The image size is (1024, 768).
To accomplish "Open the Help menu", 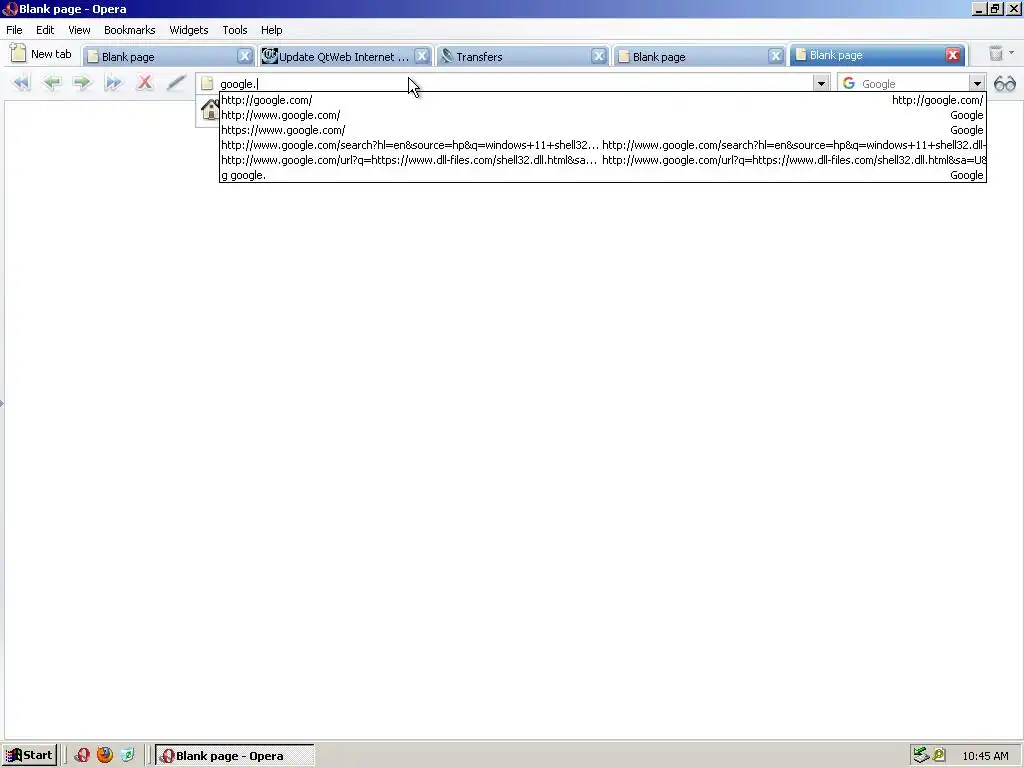I will click(x=272, y=30).
